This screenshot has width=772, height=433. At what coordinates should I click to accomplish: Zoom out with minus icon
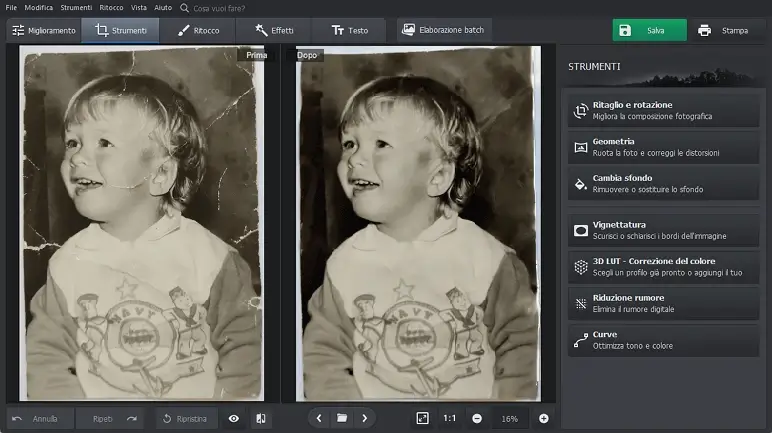click(x=477, y=419)
